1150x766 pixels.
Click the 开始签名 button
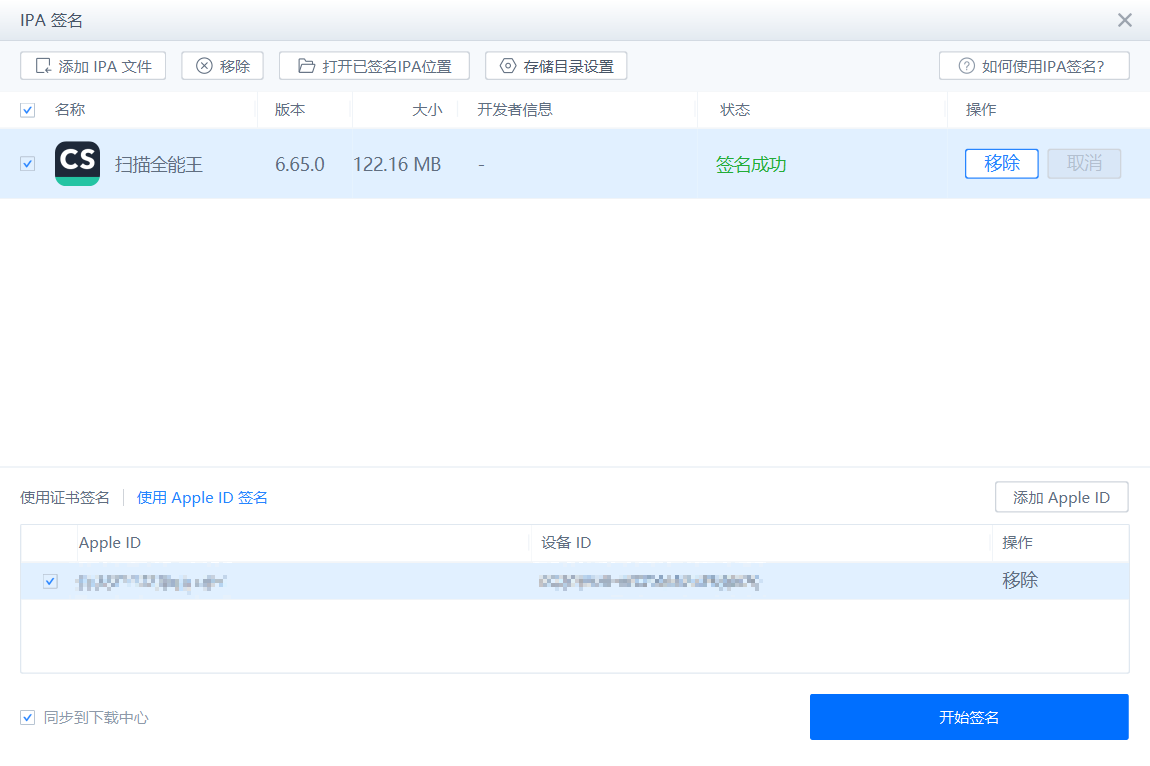click(x=969, y=717)
